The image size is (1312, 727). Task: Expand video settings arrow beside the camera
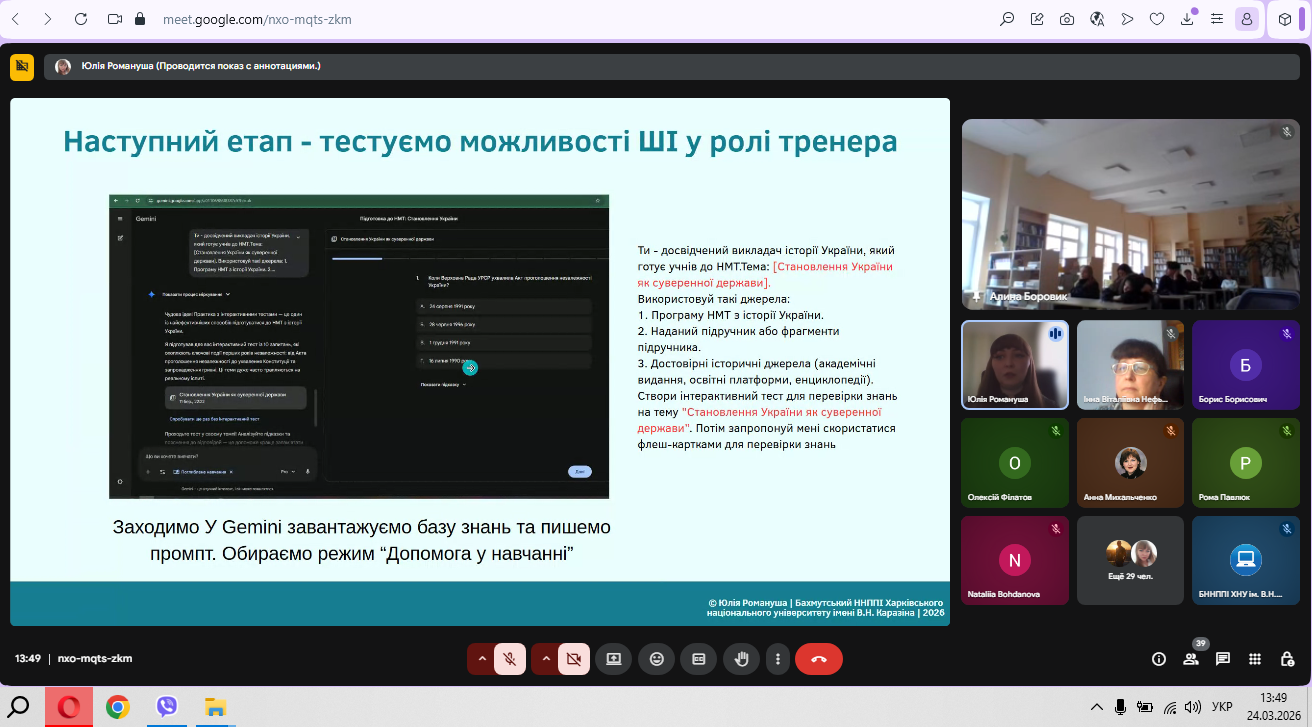coord(545,659)
